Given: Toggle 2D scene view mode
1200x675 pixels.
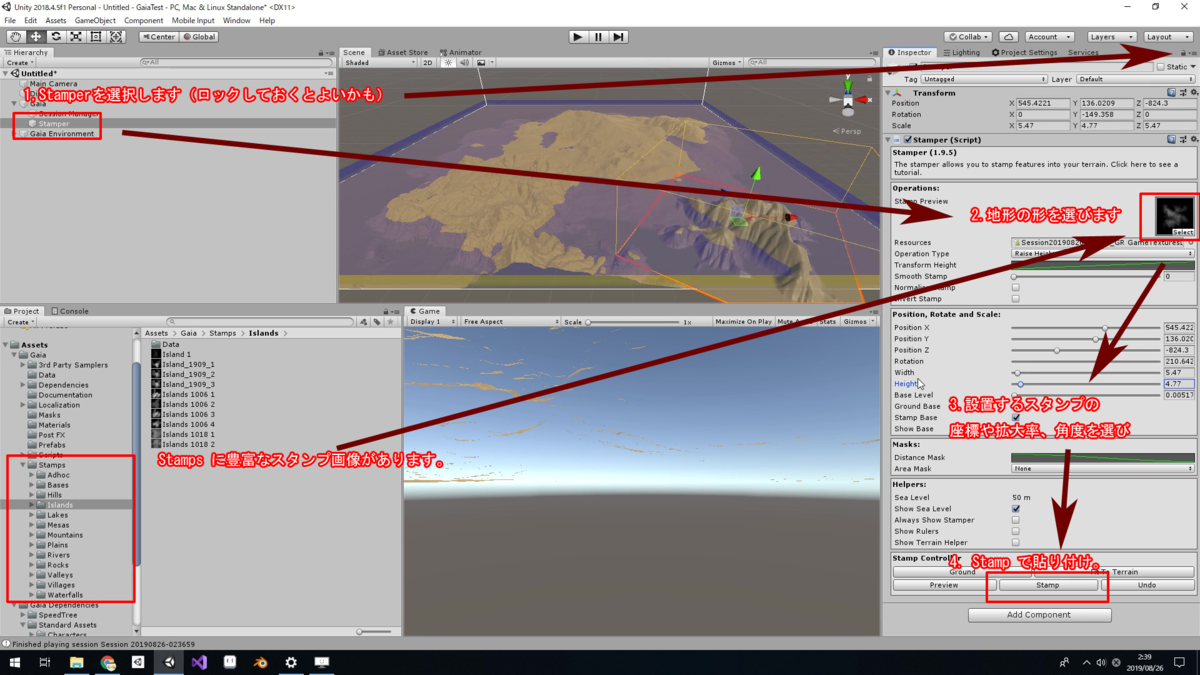Looking at the screenshot, I should pyautogui.click(x=428, y=62).
